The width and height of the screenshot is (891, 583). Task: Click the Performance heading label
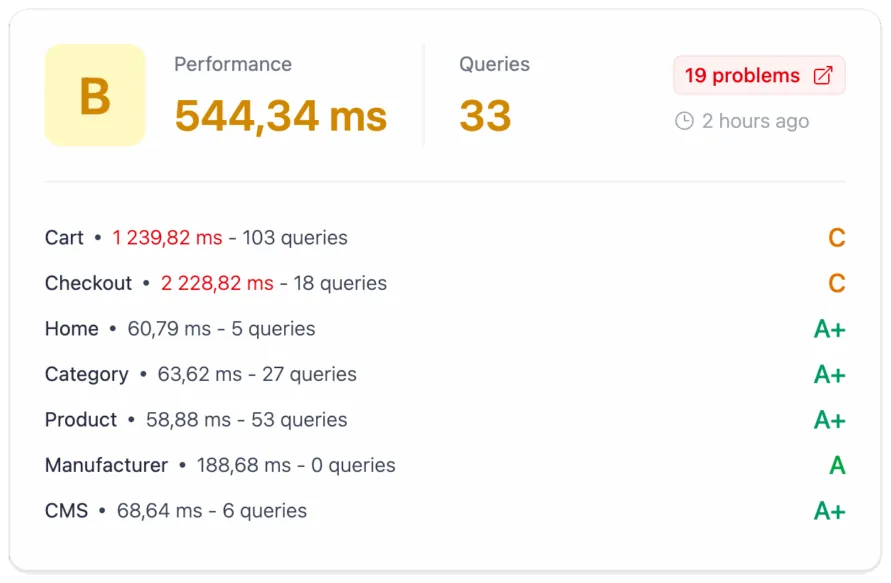[233, 64]
